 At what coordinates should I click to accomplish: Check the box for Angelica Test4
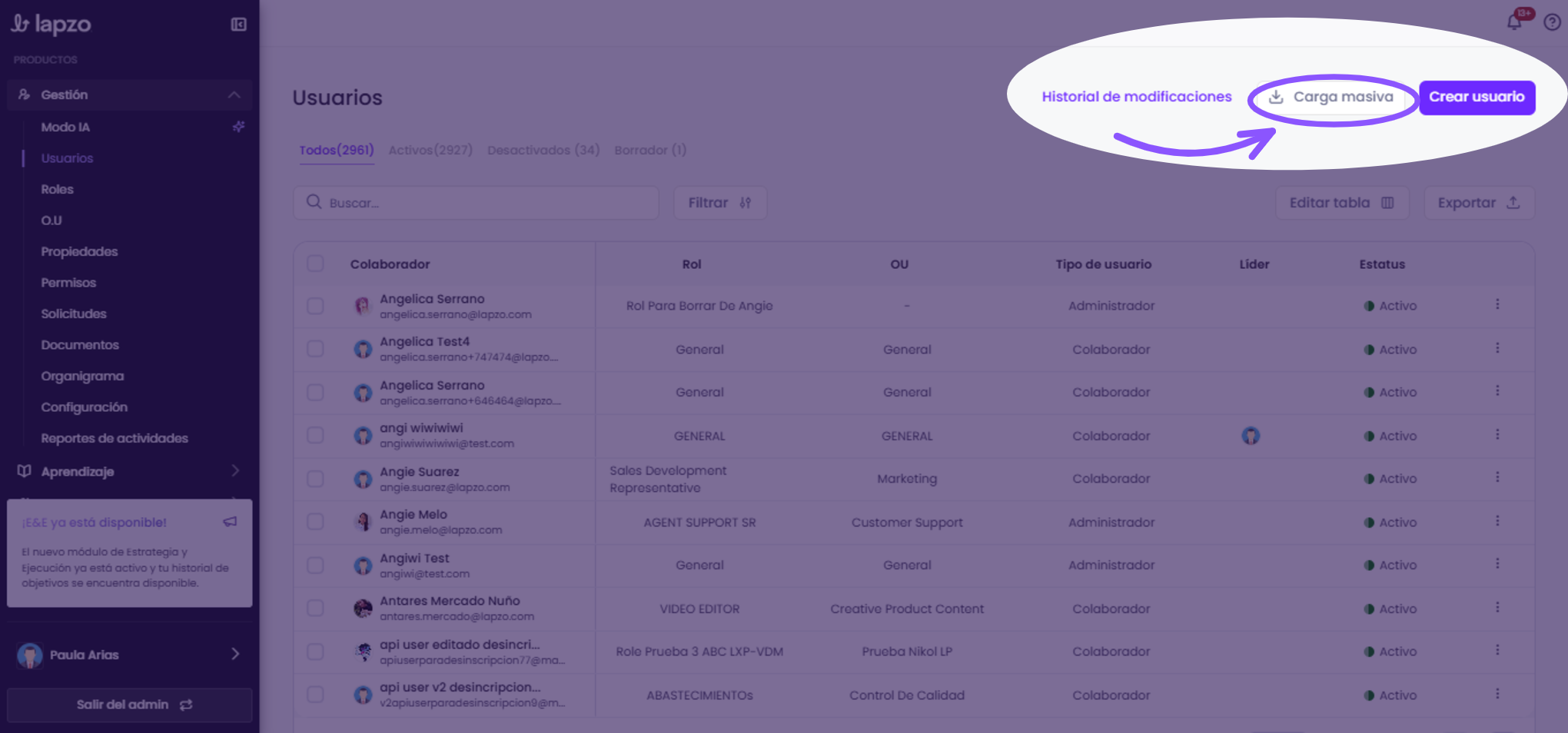pyautogui.click(x=315, y=349)
